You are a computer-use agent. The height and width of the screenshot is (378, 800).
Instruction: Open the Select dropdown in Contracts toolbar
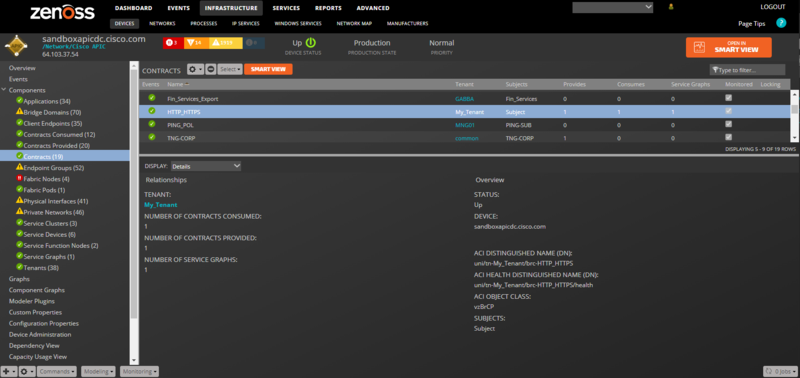point(230,69)
